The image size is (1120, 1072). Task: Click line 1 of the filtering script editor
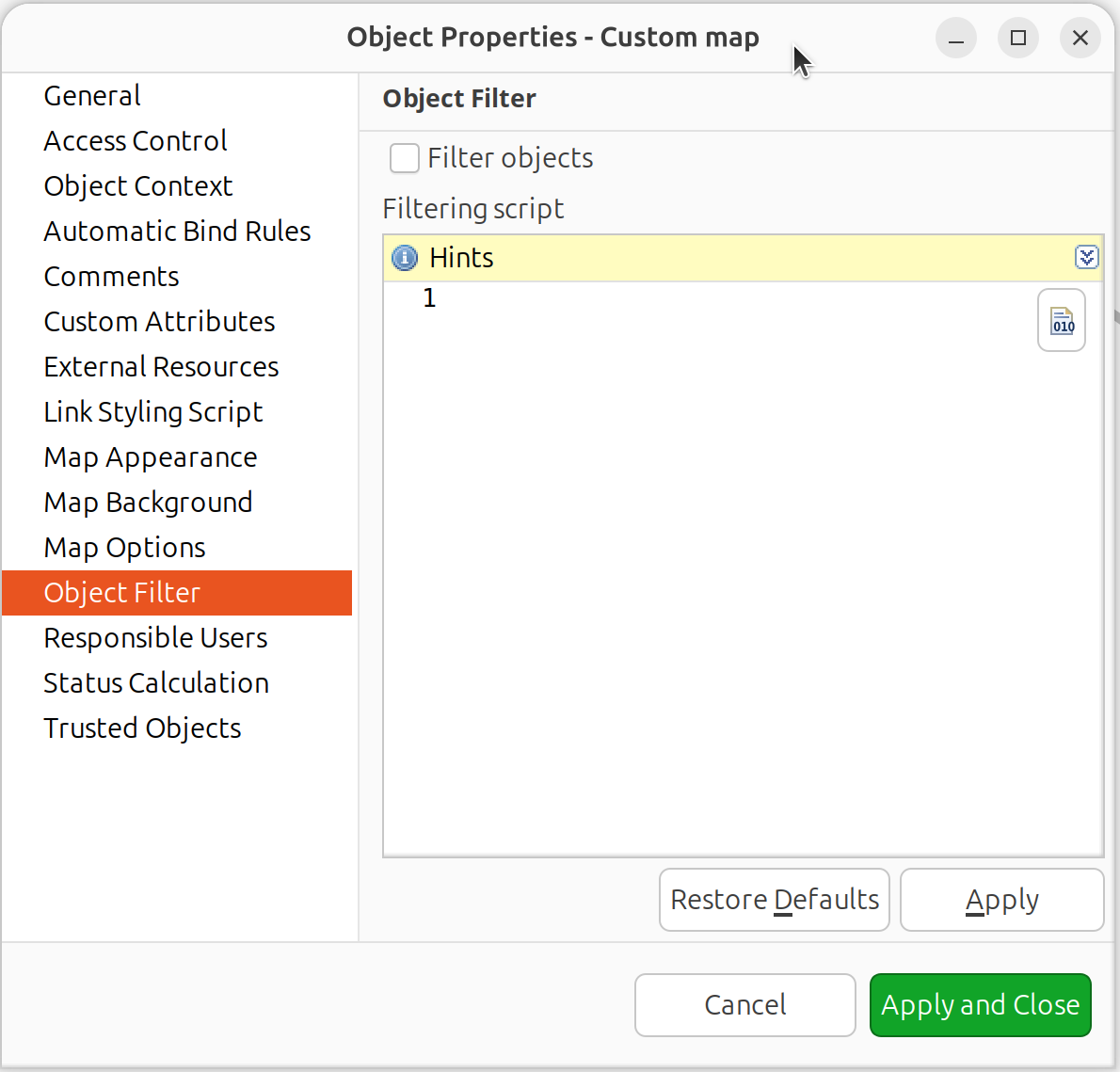(x=565, y=297)
